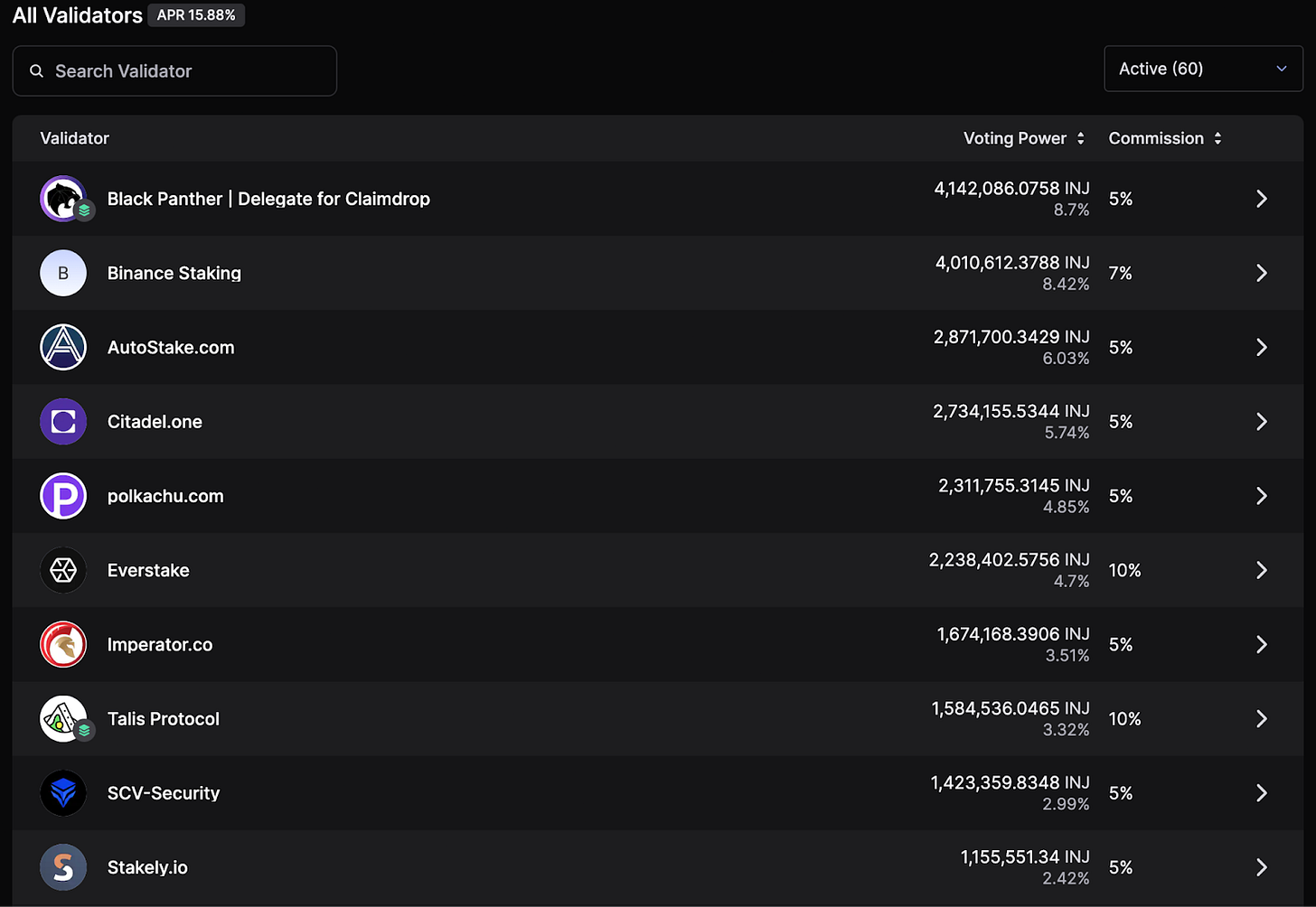The height and width of the screenshot is (907, 1316).
Task: Open the polkachu.com validator name
Action: tap(165, 496)
